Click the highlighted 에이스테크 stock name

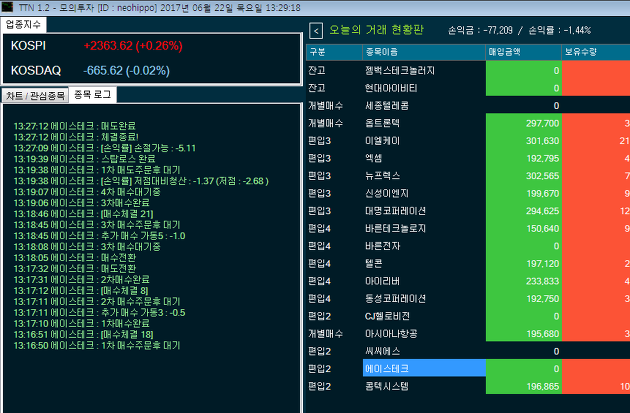pyautogui.click(x=424, y=368)
